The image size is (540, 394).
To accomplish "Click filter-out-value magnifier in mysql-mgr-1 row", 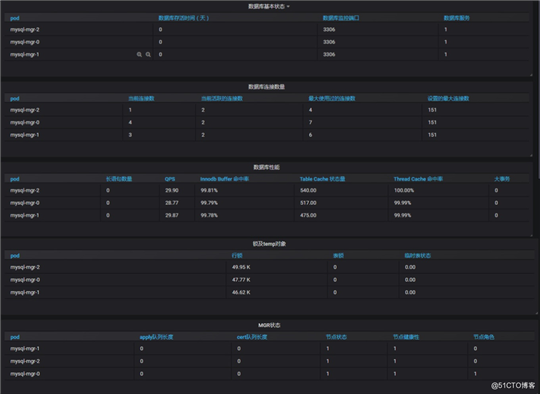I will [148, 54].
